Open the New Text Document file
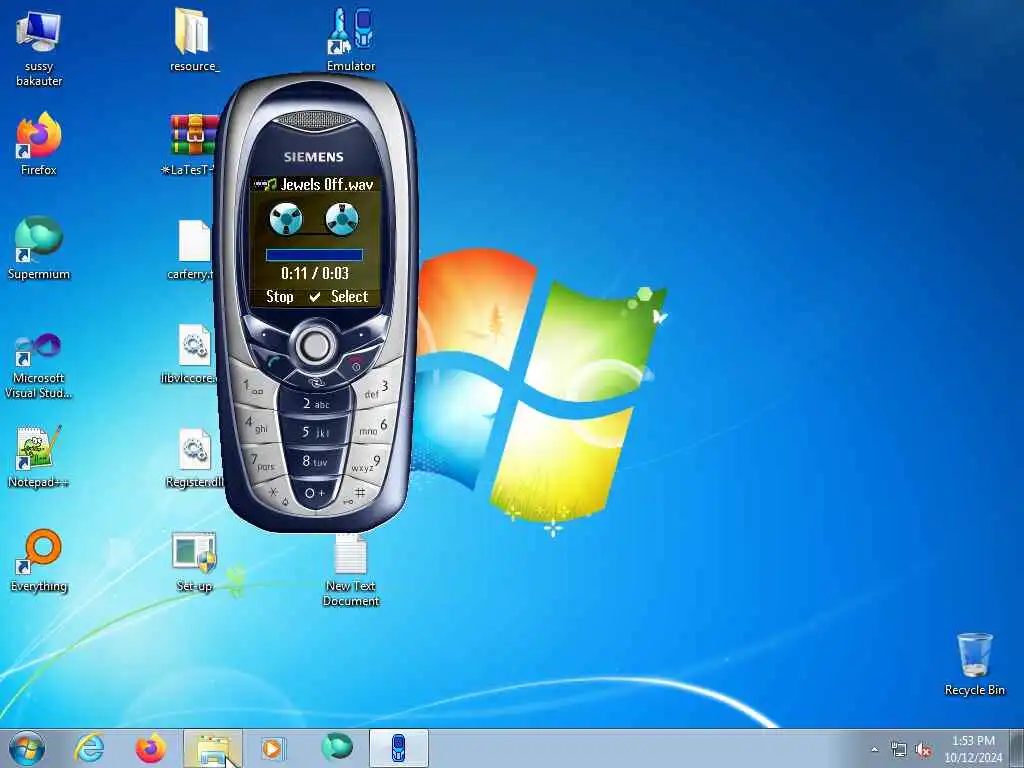1024x768 pixels. (x=351, y=569)
